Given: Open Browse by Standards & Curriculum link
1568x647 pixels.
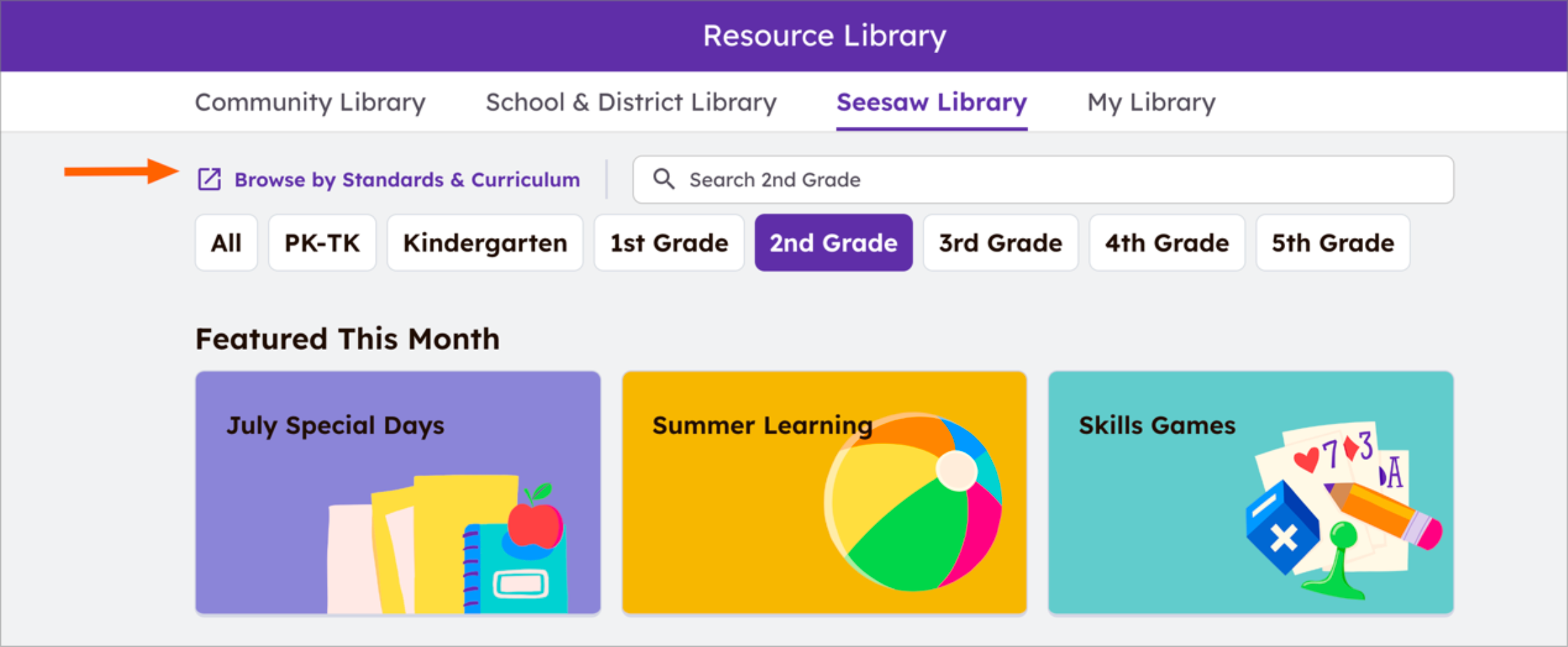Looking at the screenshot, I should click(407, 180).
